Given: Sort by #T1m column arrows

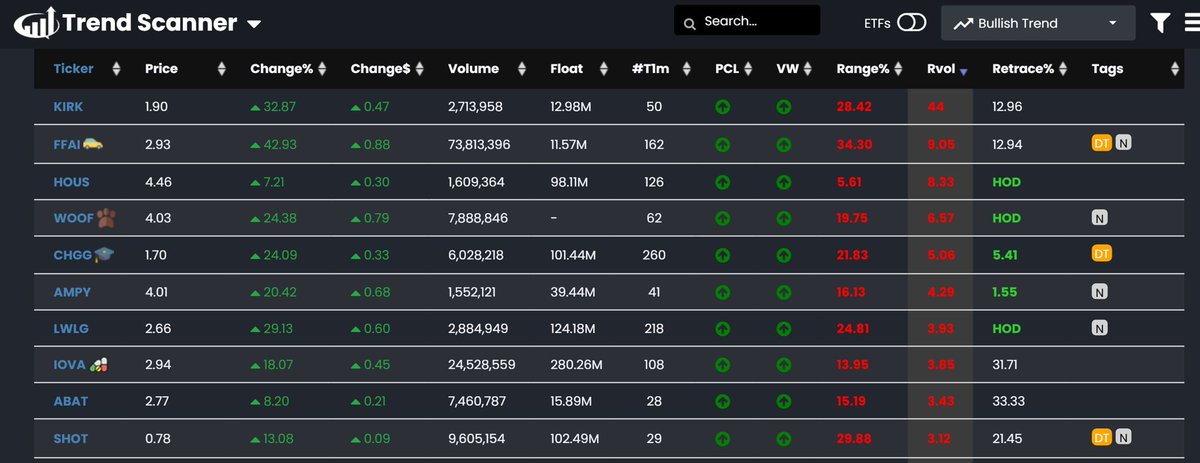Looking at the screenshot, I should (686, 69).
